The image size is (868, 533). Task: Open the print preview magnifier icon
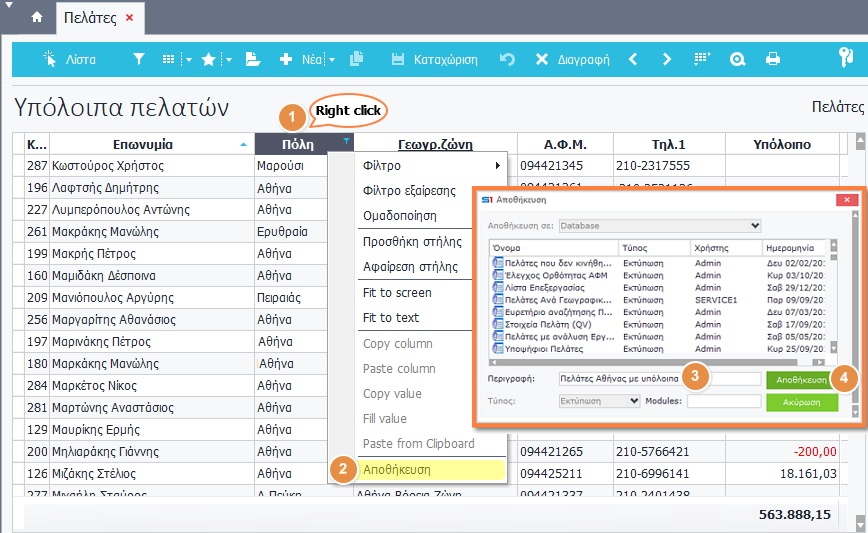[738, 60]
